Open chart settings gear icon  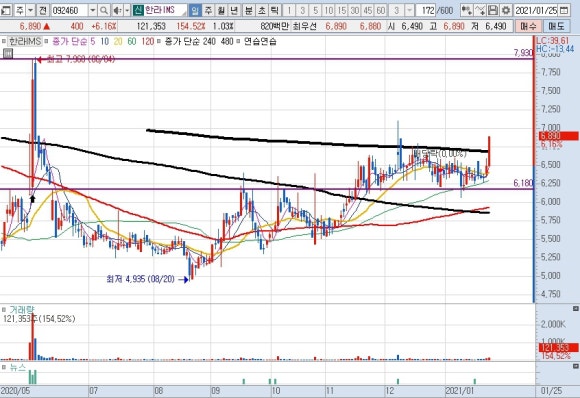pyautogui.click(x=506, y=10)
